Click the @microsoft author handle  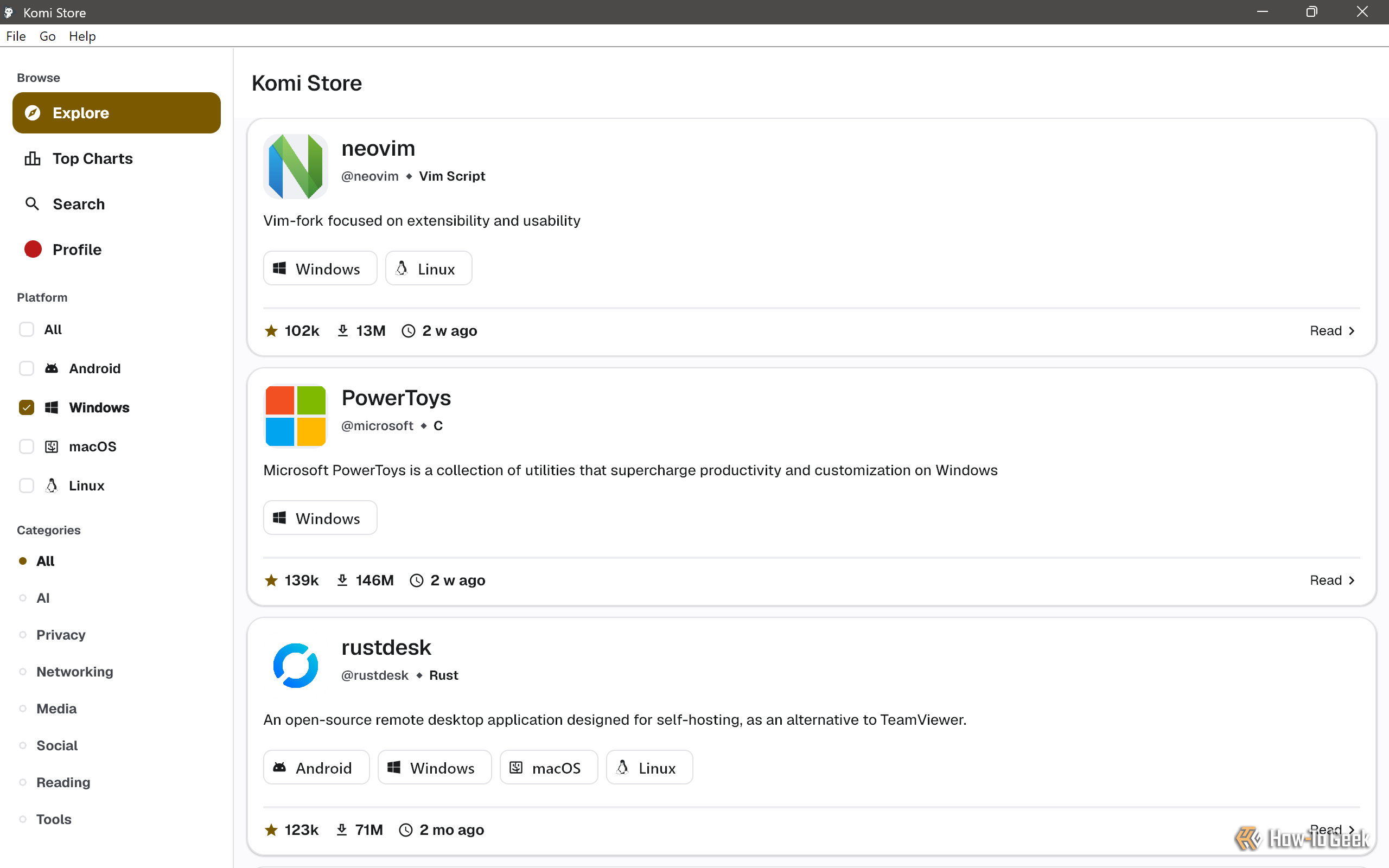click(377, 426)
